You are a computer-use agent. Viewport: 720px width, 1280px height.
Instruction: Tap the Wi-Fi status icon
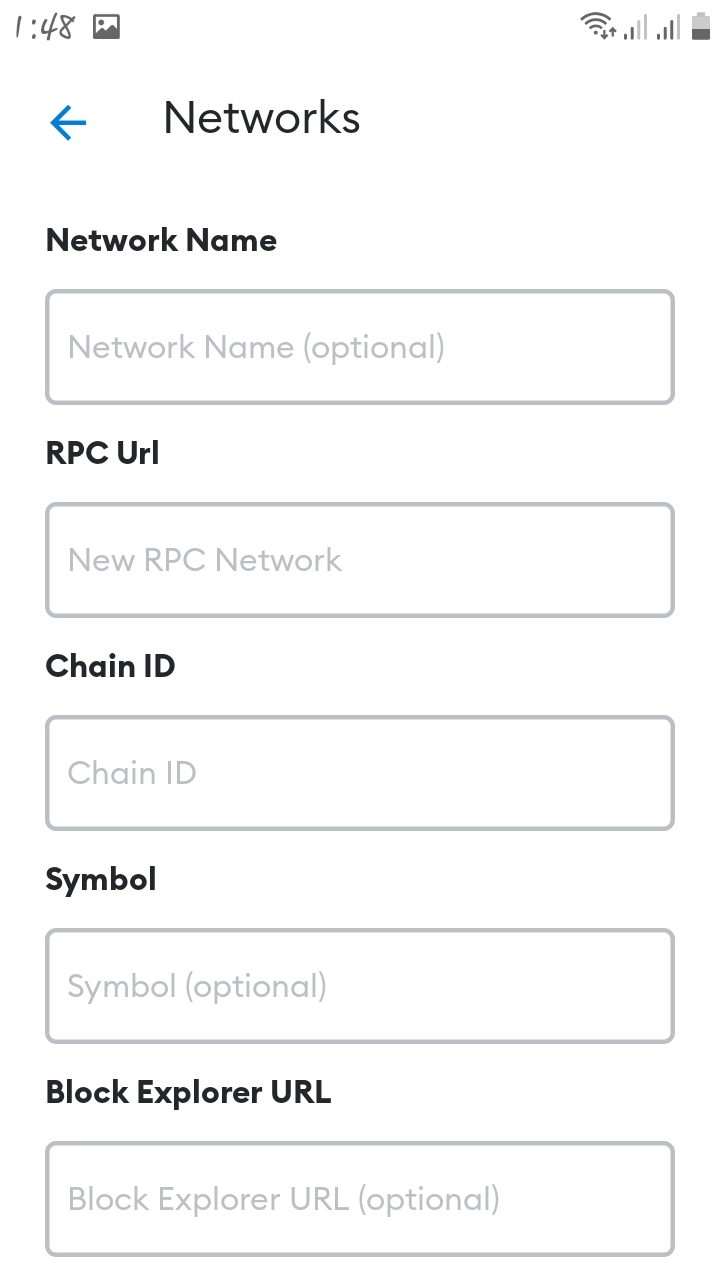pos(598,26)
